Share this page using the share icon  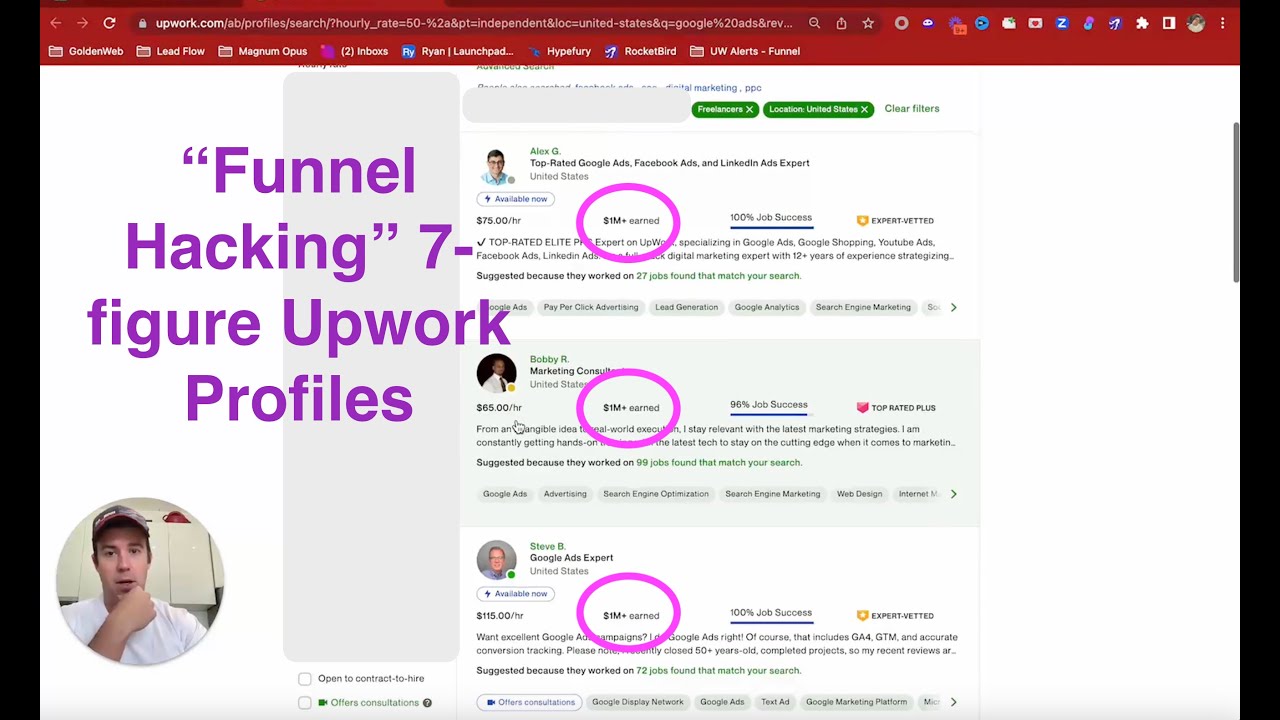tap(841, 23)
